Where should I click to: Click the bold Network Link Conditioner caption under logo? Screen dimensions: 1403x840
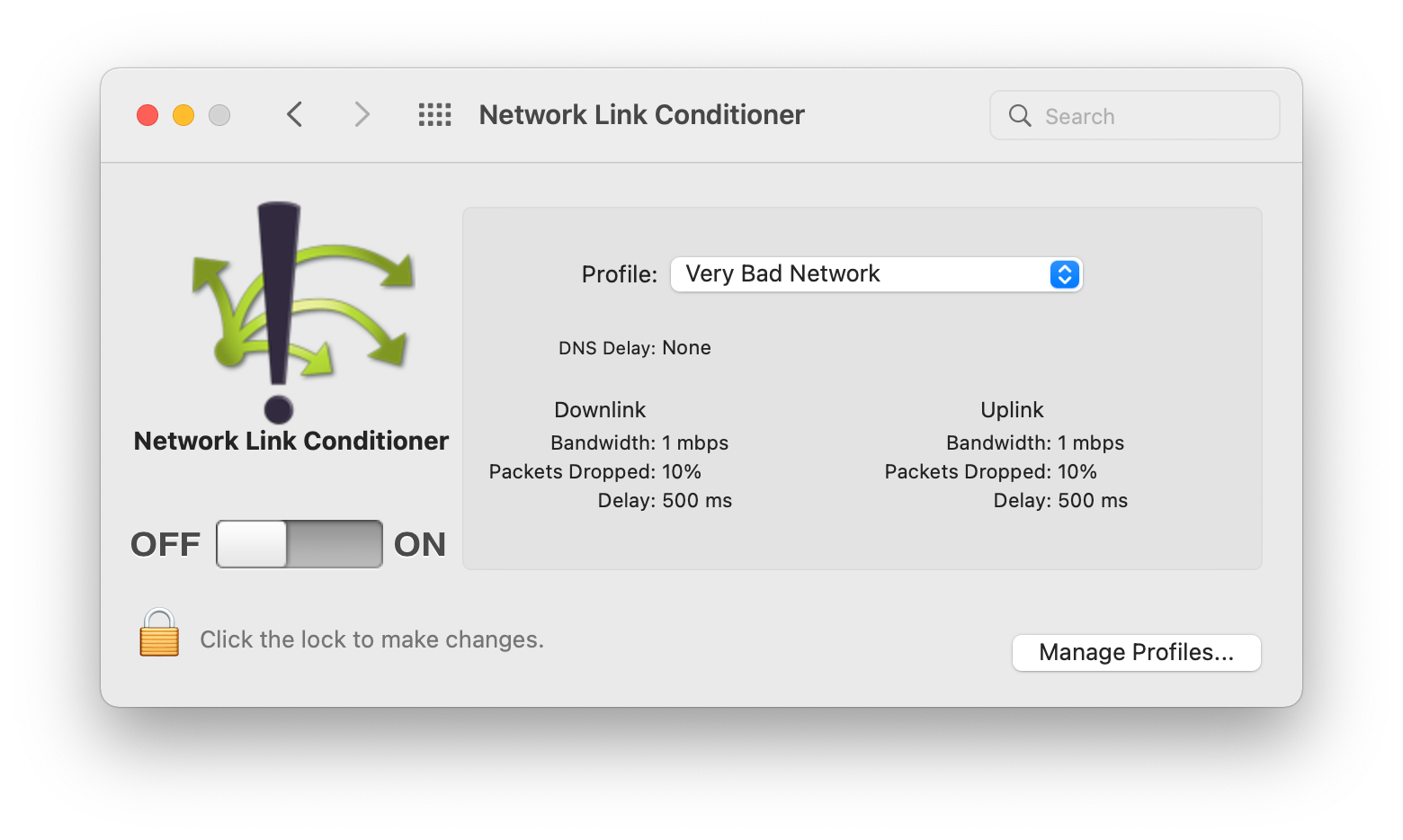tap(291, 441)
